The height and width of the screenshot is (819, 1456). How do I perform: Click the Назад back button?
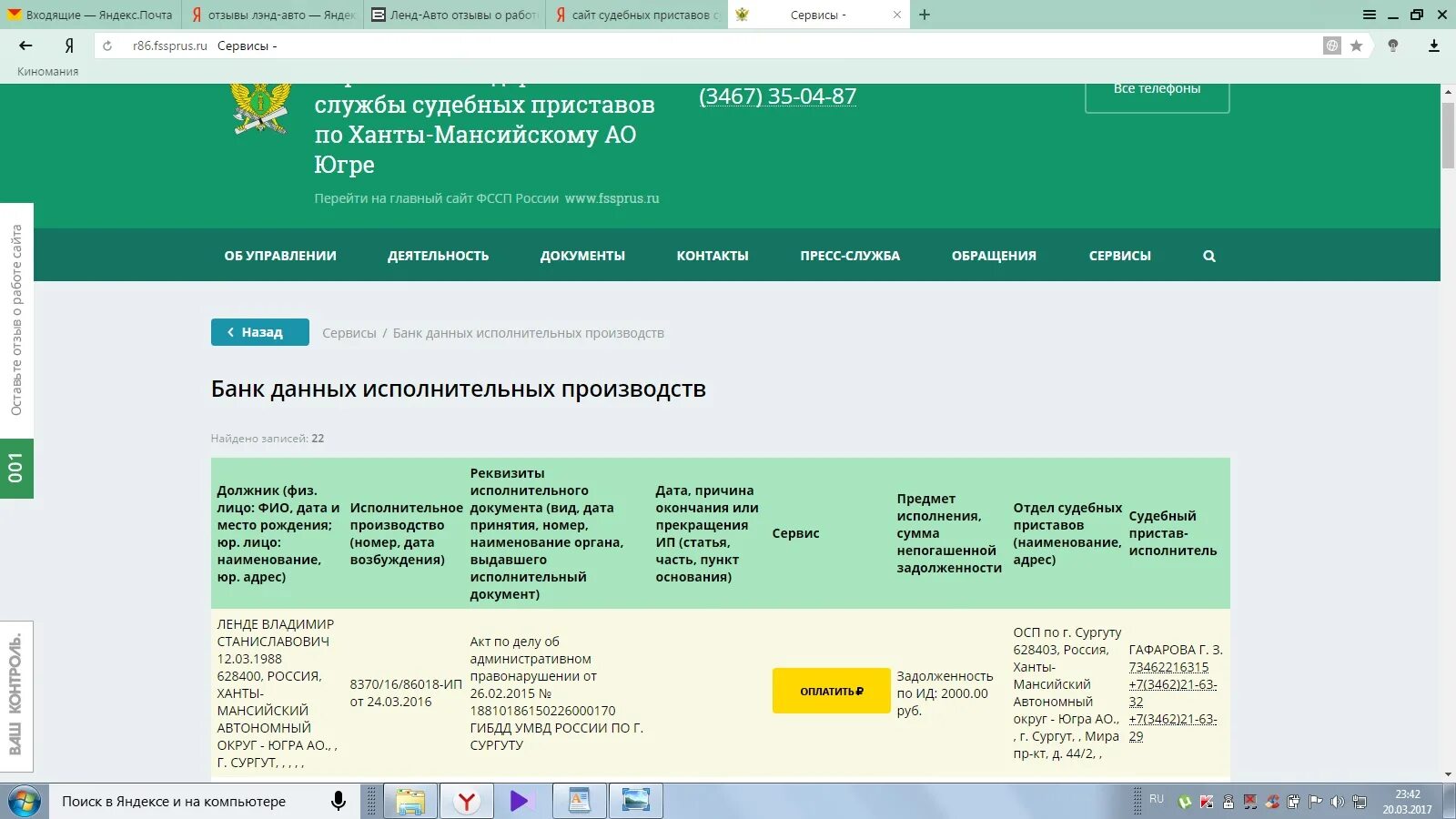point(259,331)
